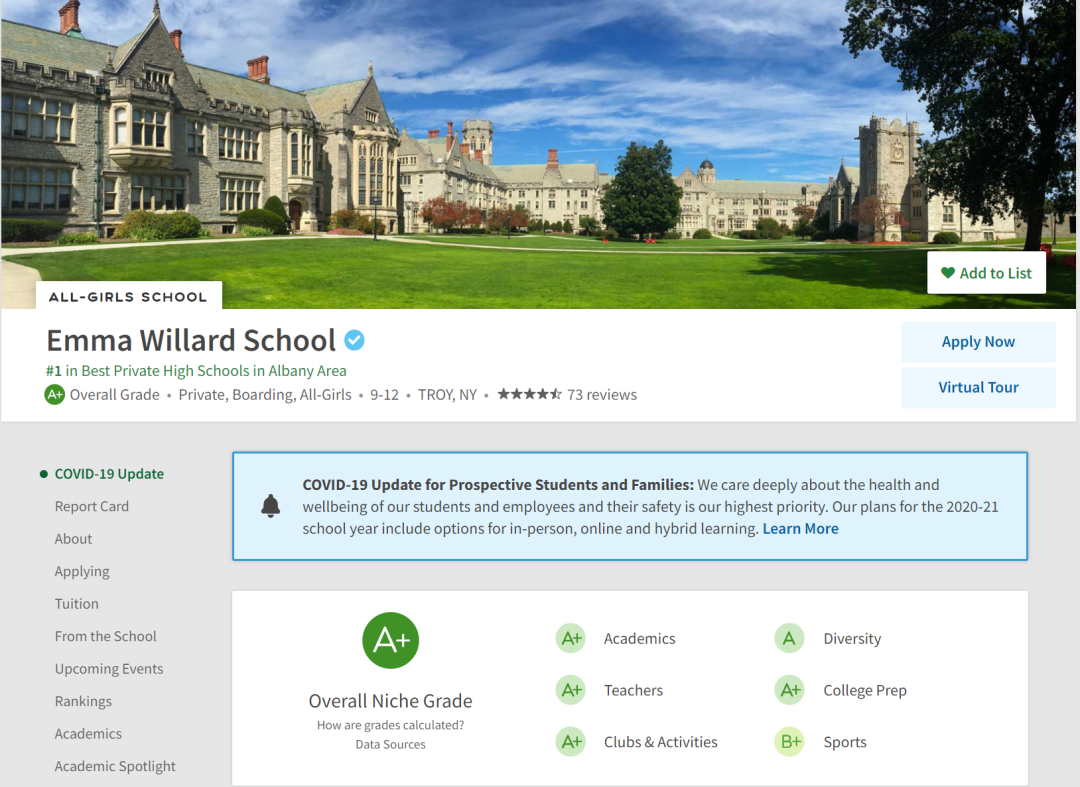Click the Private, Boarding, All-Girls text

[x=264, y=395]
